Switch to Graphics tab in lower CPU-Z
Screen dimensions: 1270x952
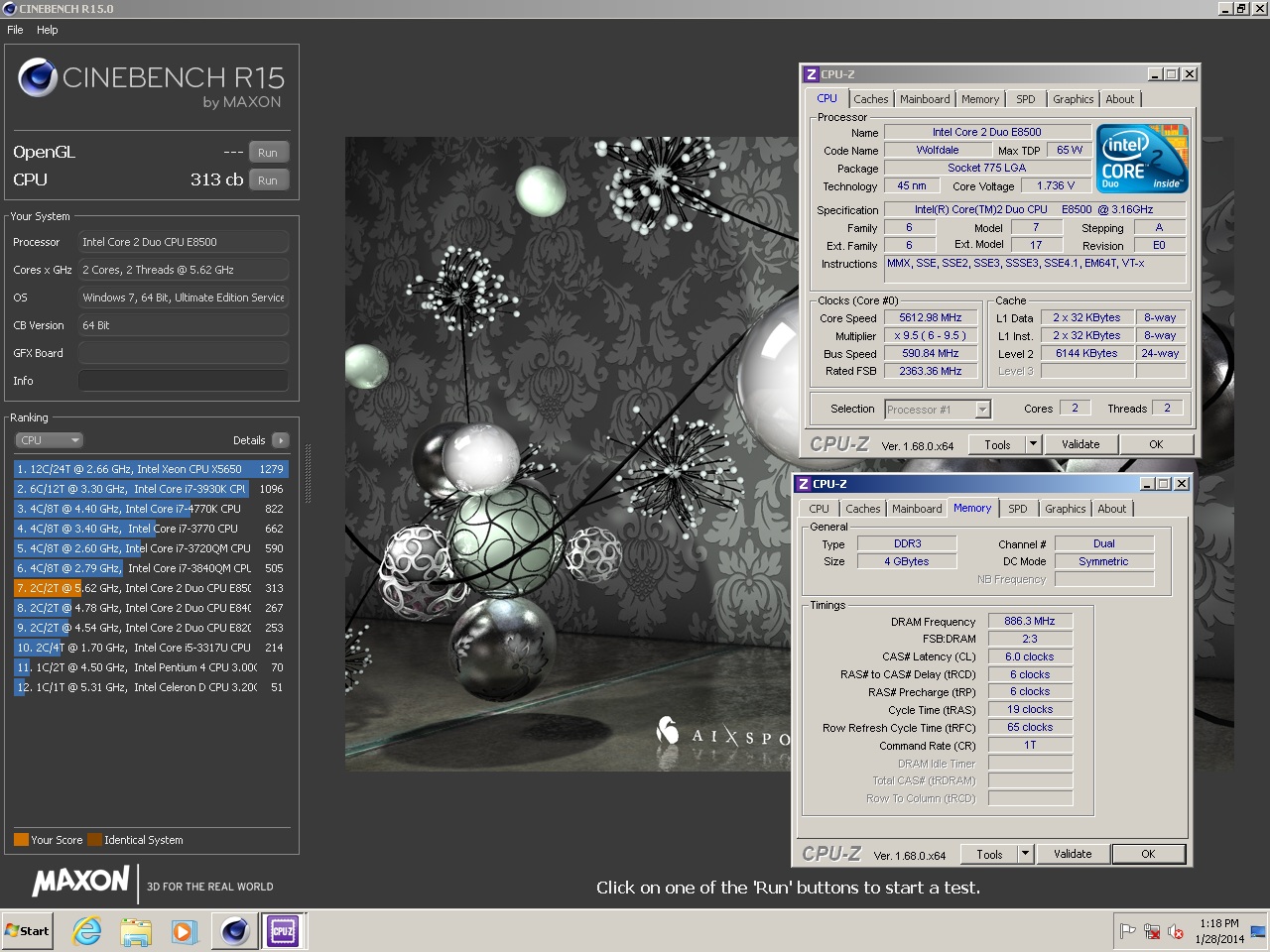(1066, 509)
